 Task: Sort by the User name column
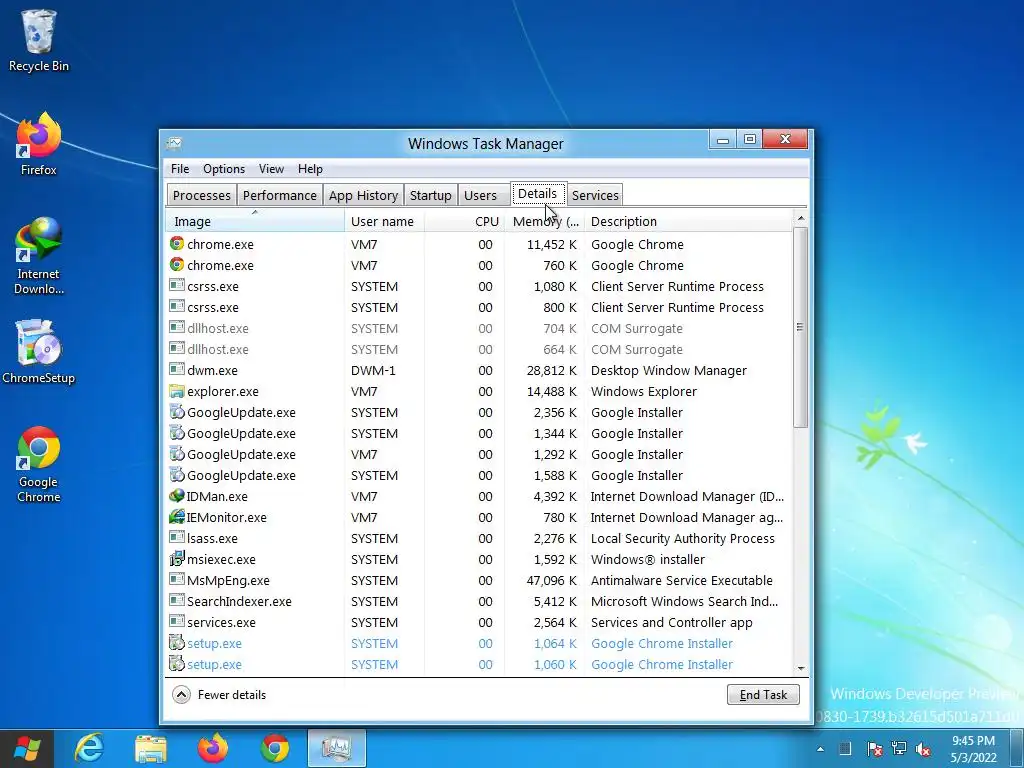coord(384,221)
